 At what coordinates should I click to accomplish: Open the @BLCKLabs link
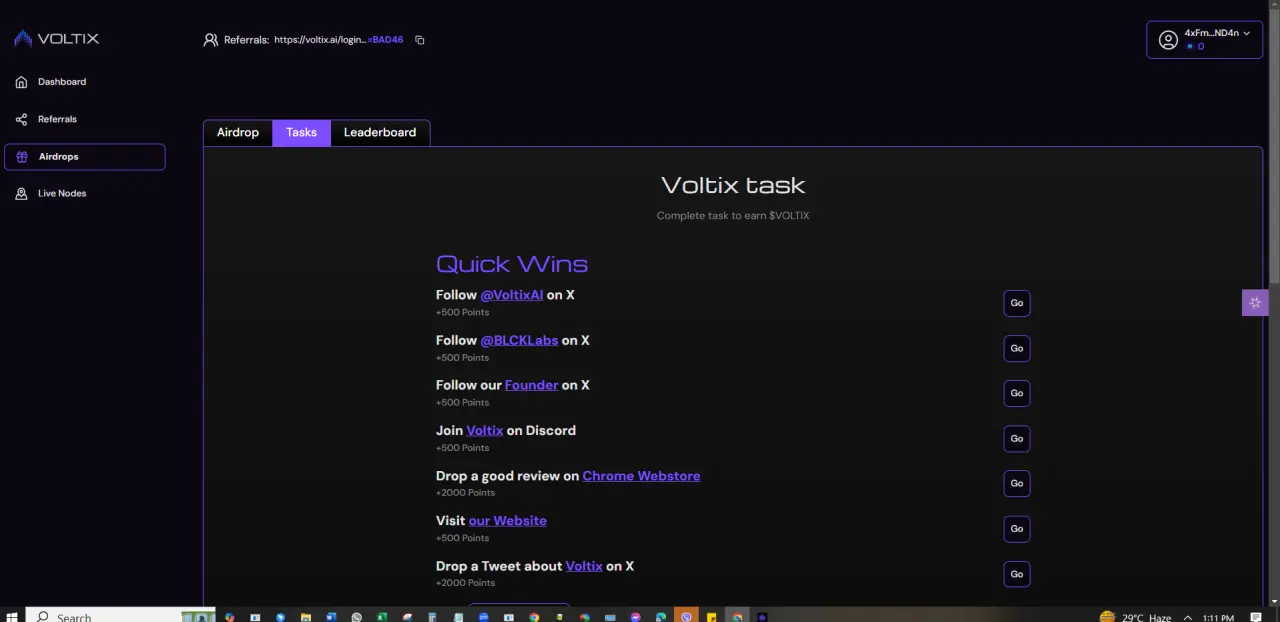(519, 340)
